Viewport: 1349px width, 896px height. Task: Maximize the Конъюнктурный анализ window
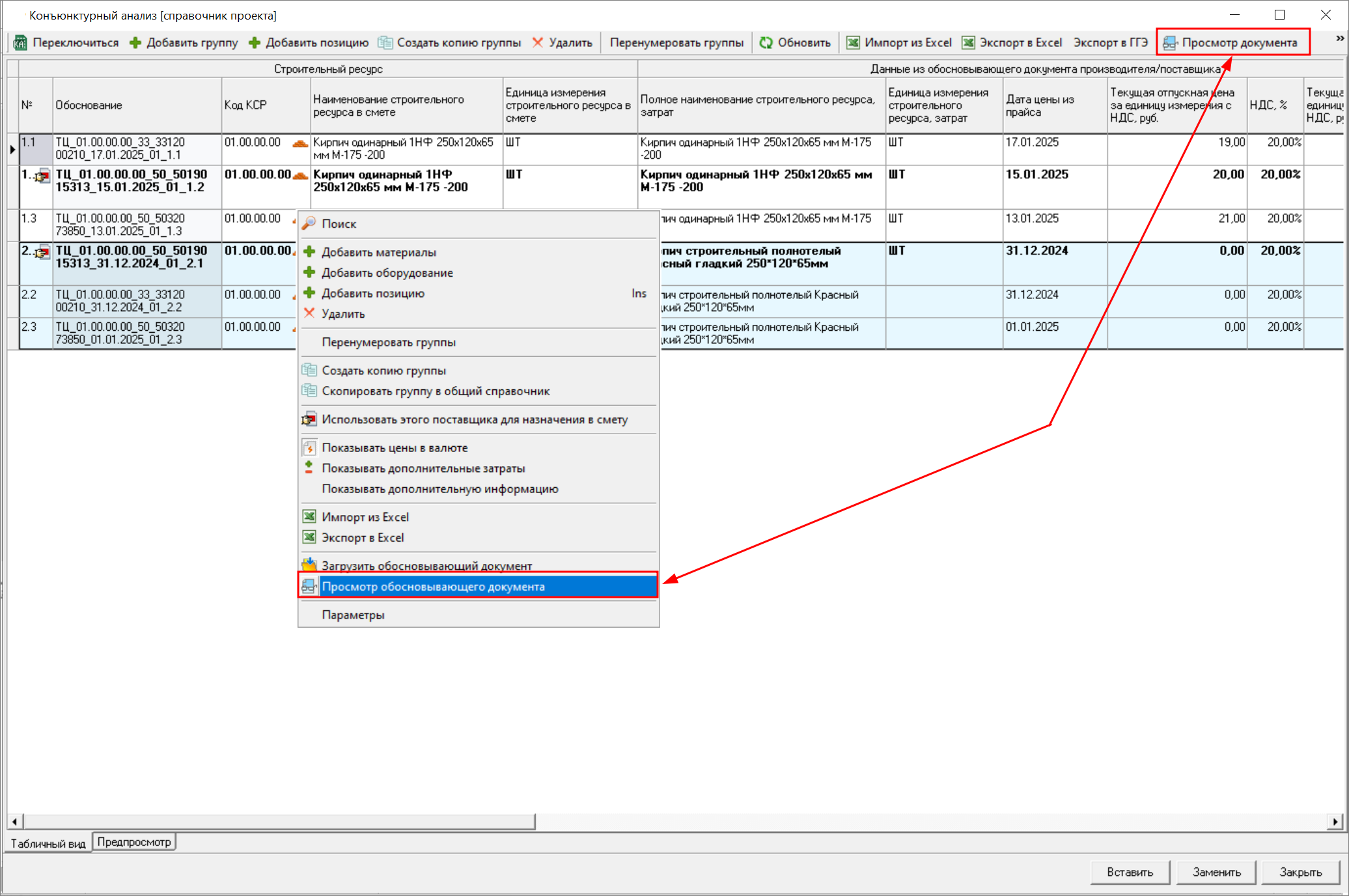1279,14
